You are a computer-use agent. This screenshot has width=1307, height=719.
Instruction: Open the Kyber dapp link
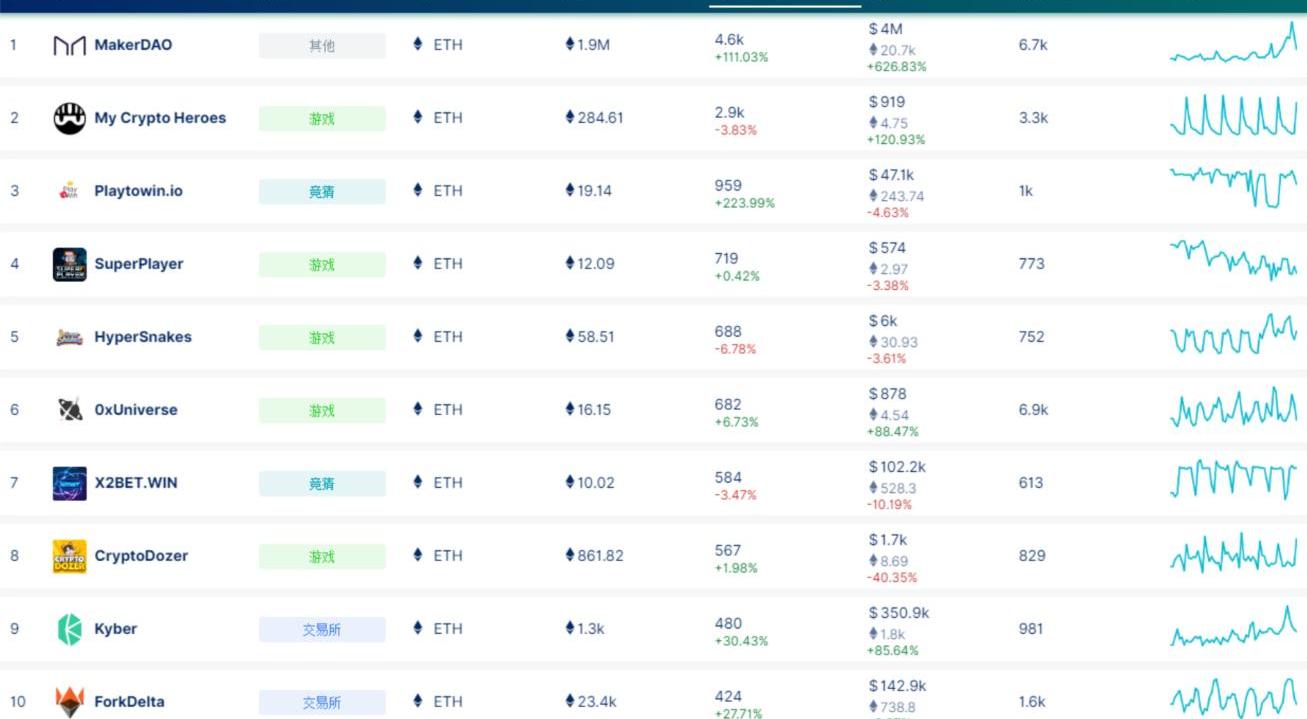pos(116,629)
